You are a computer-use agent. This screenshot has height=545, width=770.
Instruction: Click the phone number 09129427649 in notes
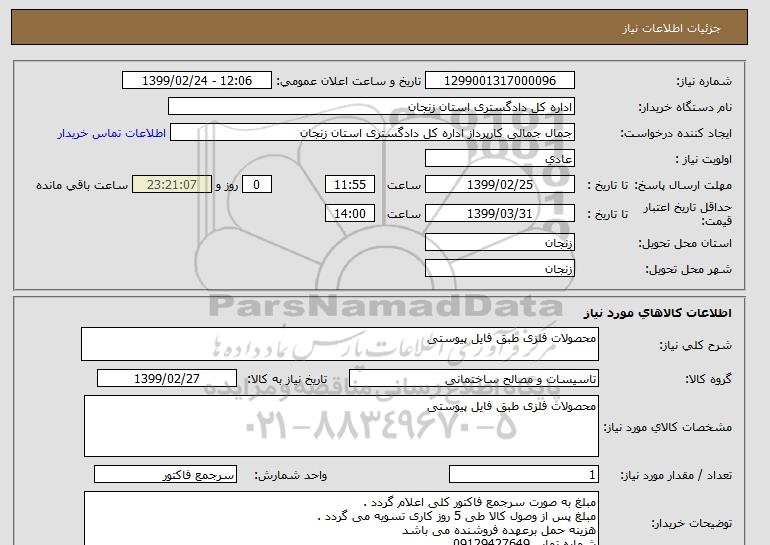coord(491,542)
